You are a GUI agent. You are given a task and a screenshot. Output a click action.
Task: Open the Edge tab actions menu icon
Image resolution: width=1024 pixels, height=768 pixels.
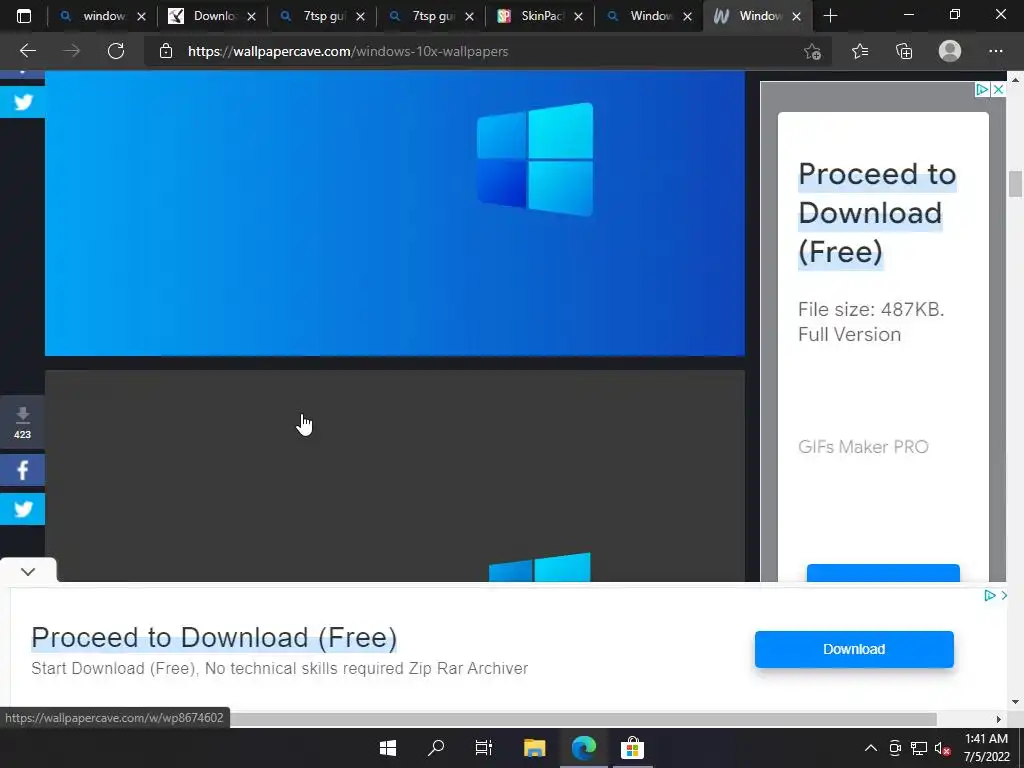point(24,16)
